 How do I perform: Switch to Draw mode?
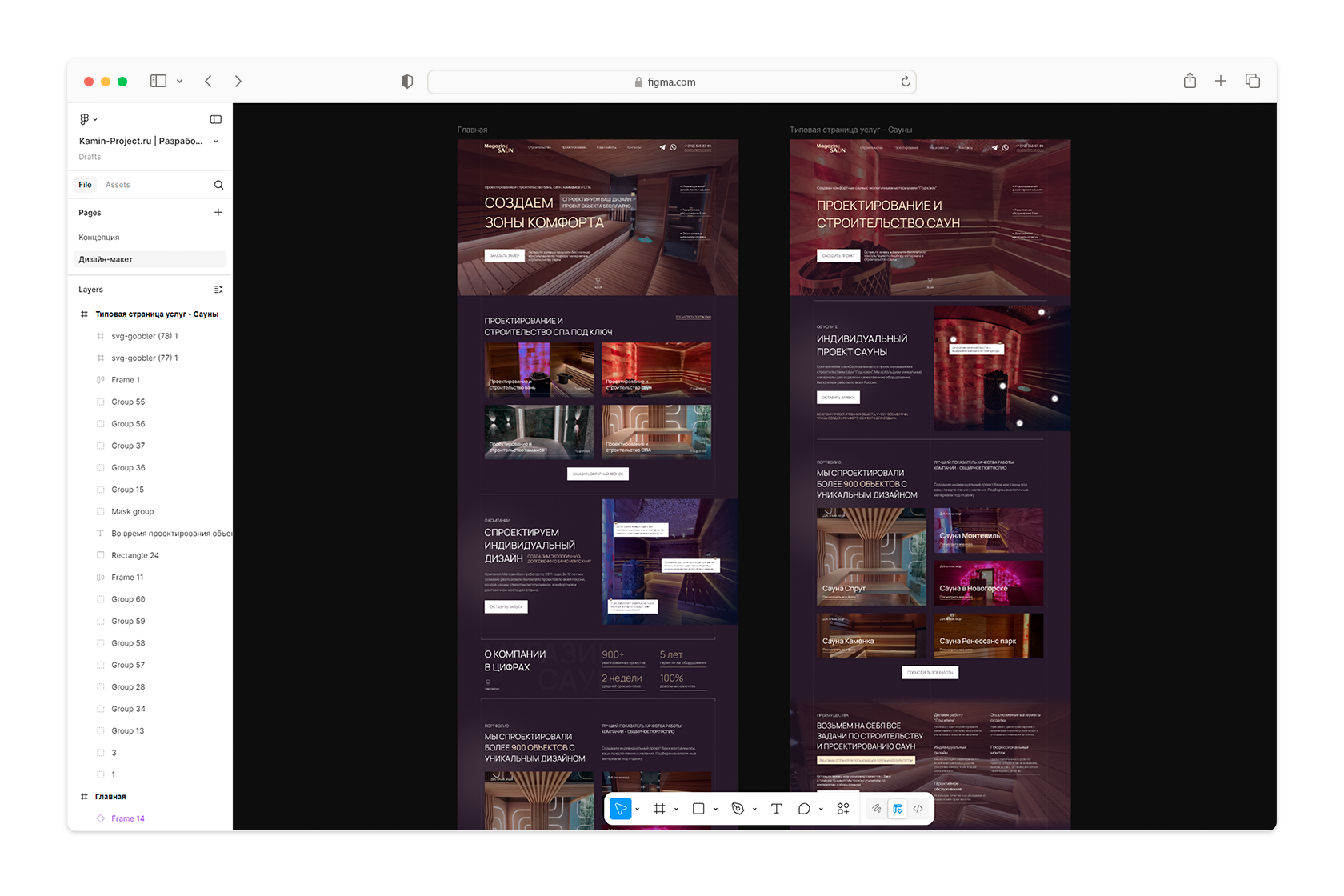pyautogui.click(x=877, y=809)
